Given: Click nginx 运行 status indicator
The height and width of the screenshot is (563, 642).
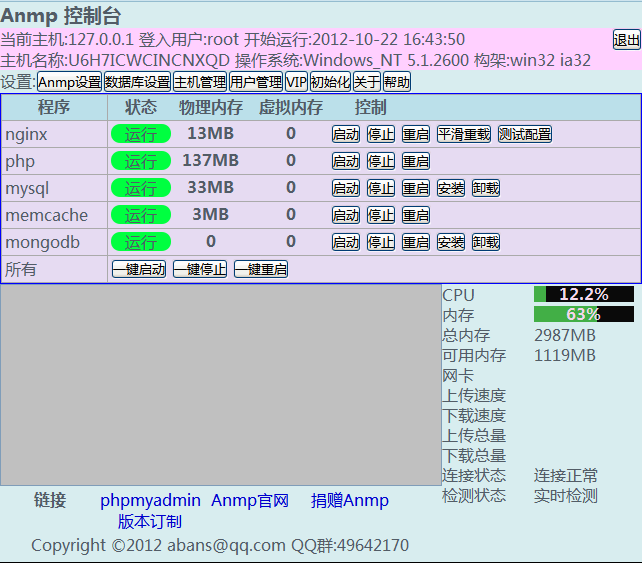Looking at the screenshot, I should tap(141, 134).
